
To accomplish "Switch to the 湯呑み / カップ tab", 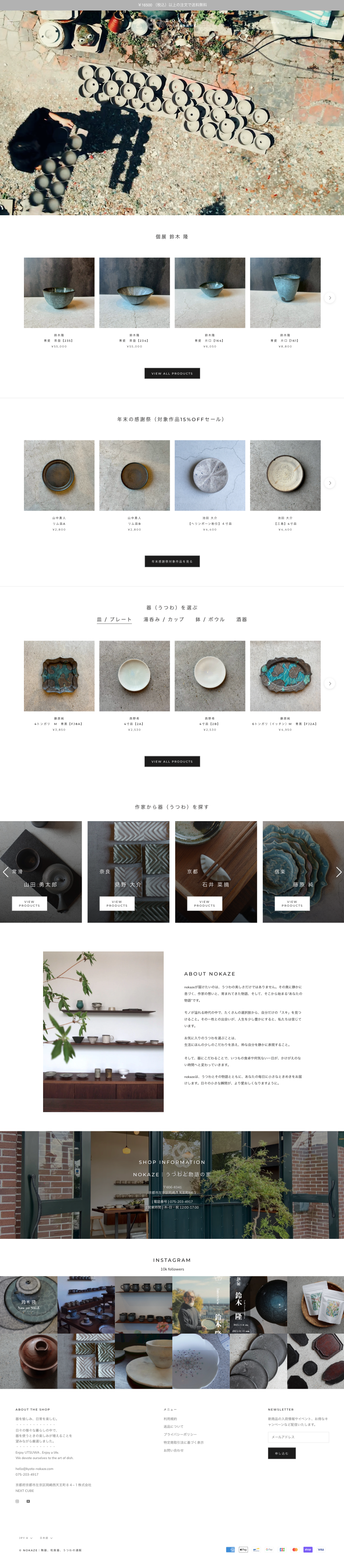I will pyautogui.click(x=164, y=619).
